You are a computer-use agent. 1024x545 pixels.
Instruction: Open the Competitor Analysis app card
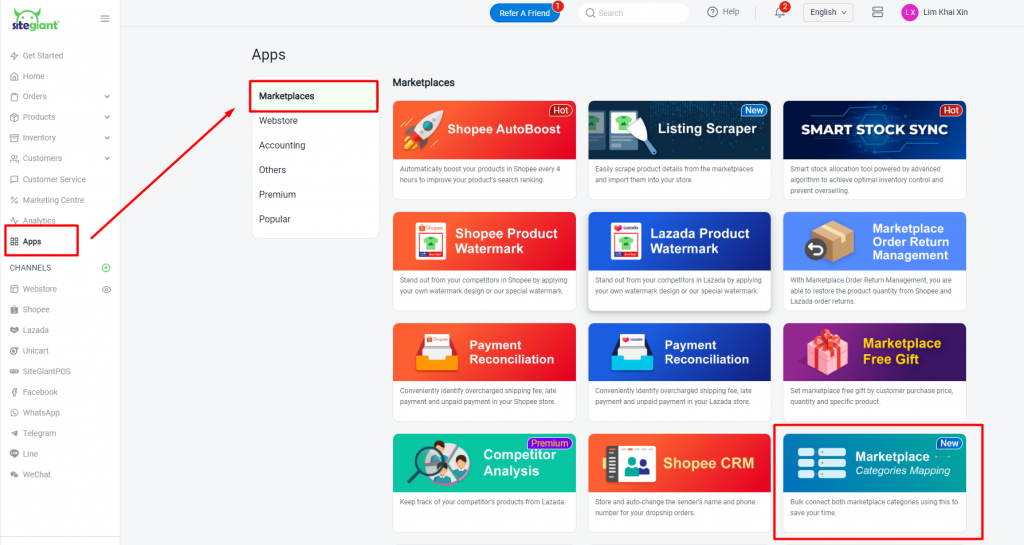click(x=484, y=483)
